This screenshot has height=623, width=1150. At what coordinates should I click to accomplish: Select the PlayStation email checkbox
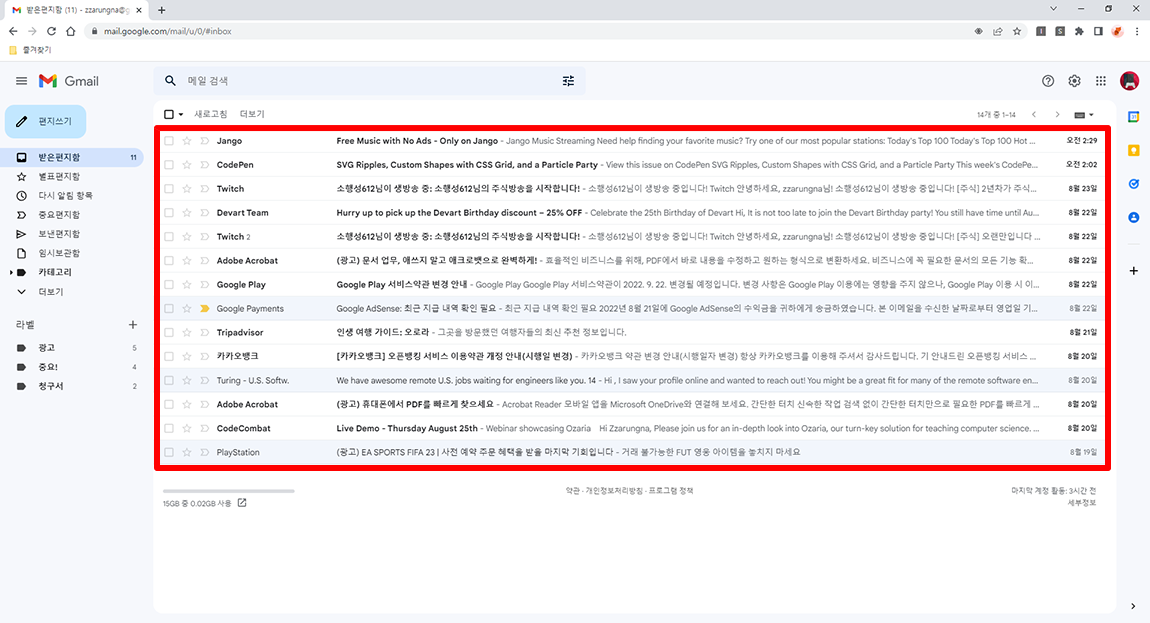[x=169, y=453]
